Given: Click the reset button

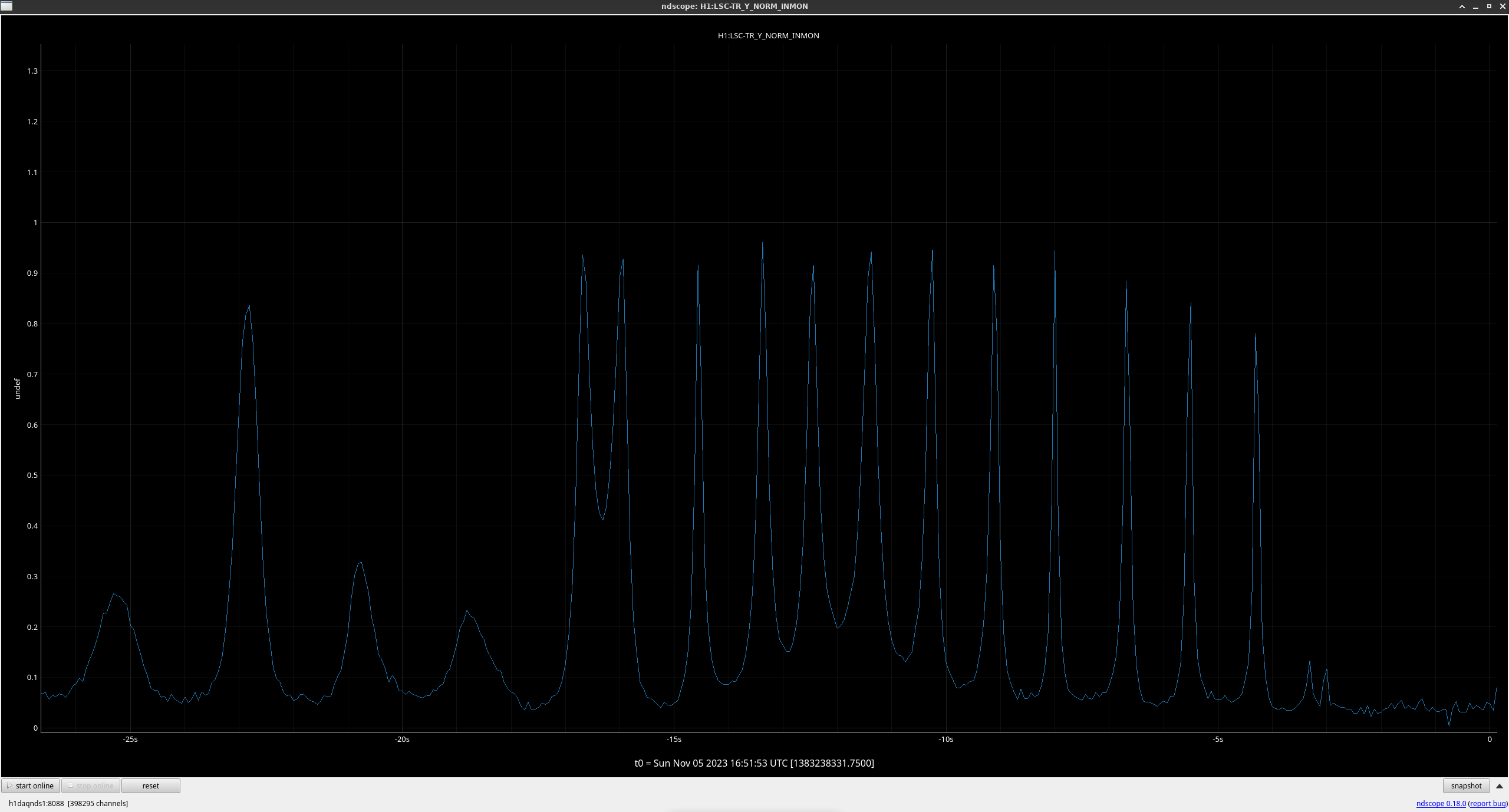Looking at the screenshot, I should point(150,785).
